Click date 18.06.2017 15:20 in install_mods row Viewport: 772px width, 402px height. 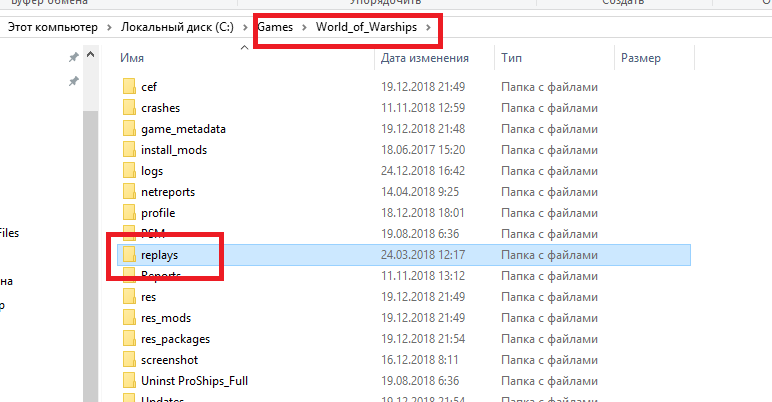click(423, 150)
